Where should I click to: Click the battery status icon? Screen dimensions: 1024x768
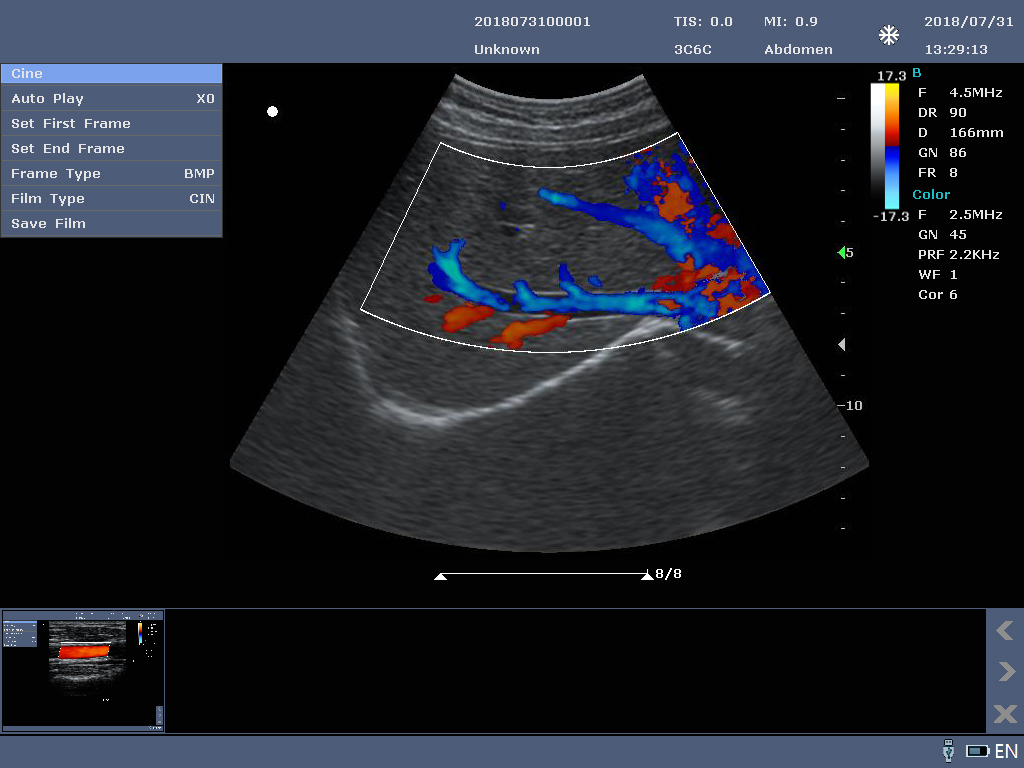pos(977,750)
